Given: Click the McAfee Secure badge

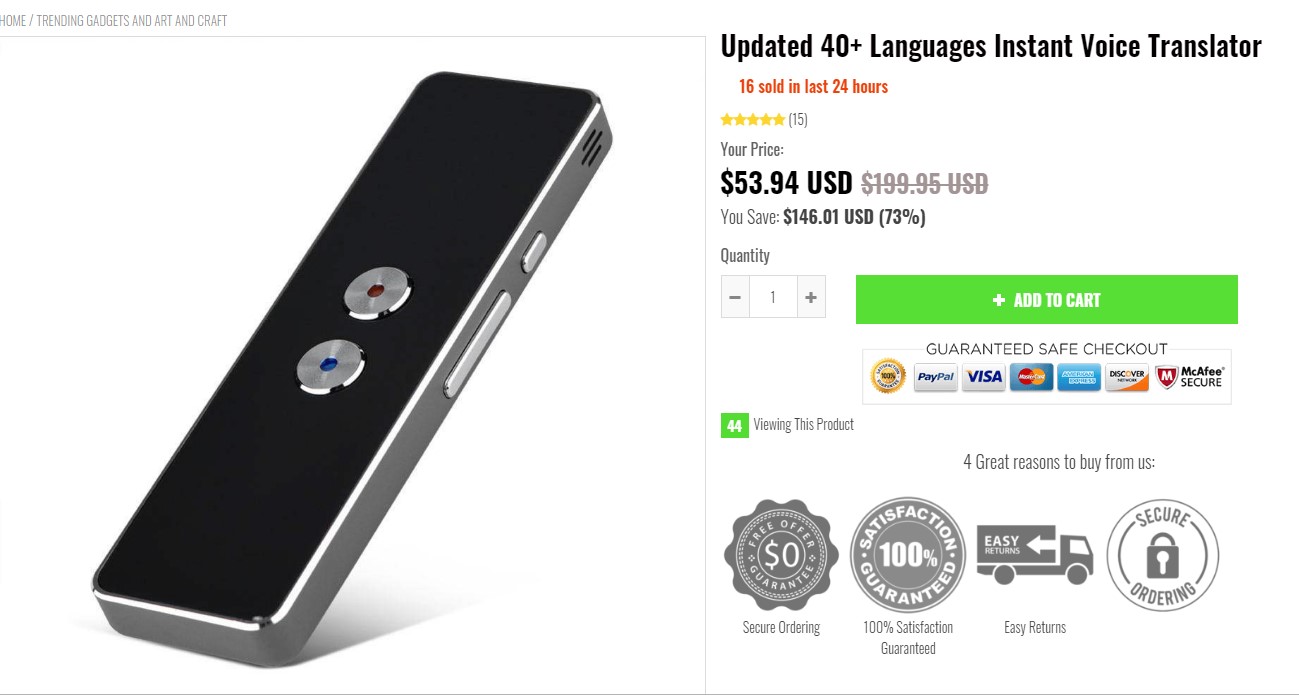Looking at the screenshot, I should [1190, 377].
